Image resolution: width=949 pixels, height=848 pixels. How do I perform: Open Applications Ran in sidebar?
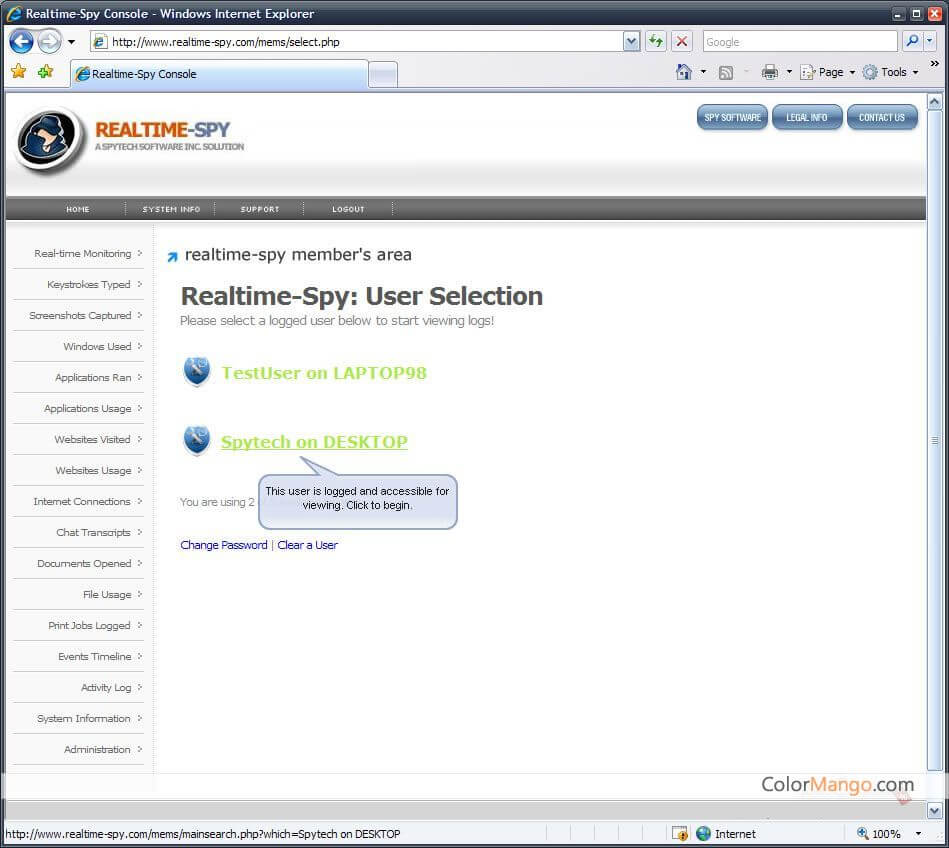pos(93,378)
